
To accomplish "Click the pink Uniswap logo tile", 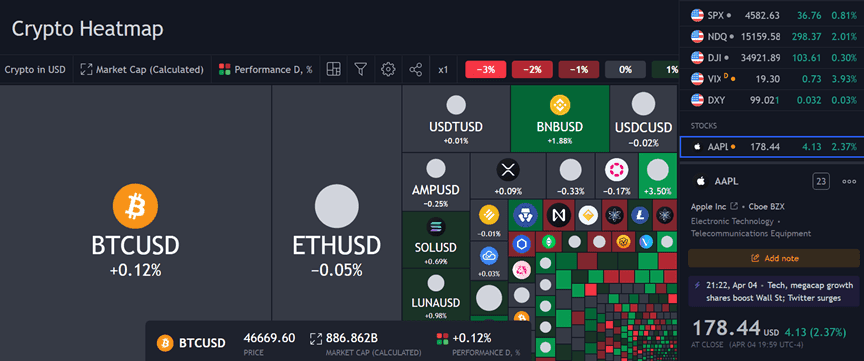I will [521, 270].
